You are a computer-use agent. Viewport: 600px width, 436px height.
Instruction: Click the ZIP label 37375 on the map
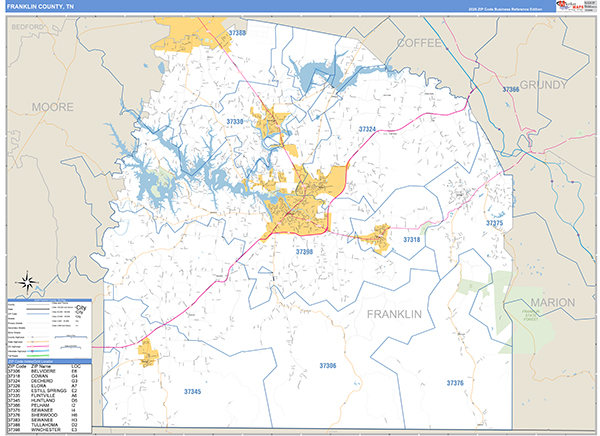494,223
